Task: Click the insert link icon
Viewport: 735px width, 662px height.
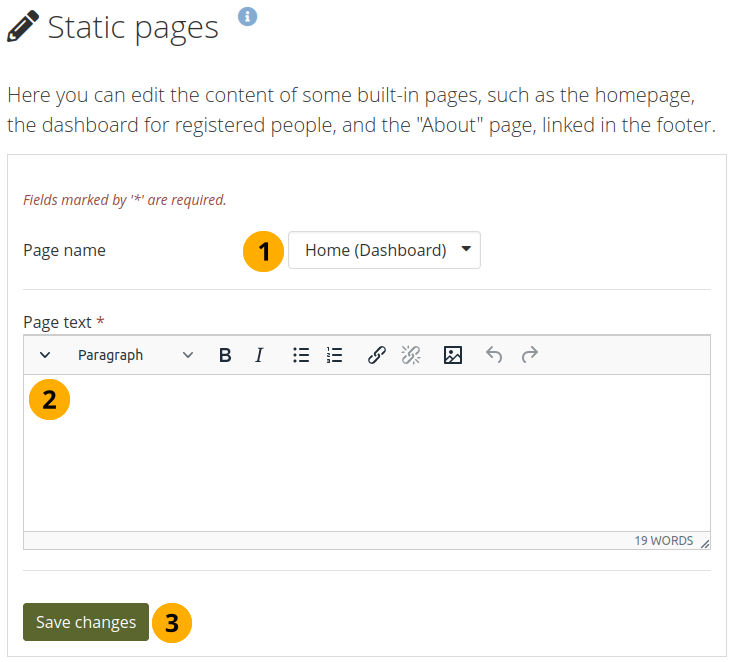Action: tap(377, 355)
